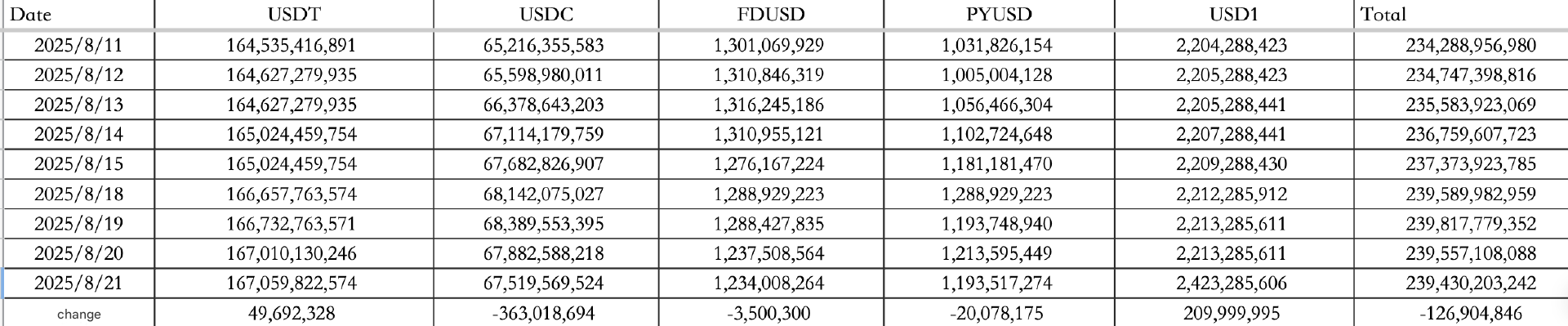Select USD1 value 2,423,285,606

point(1233,283)
